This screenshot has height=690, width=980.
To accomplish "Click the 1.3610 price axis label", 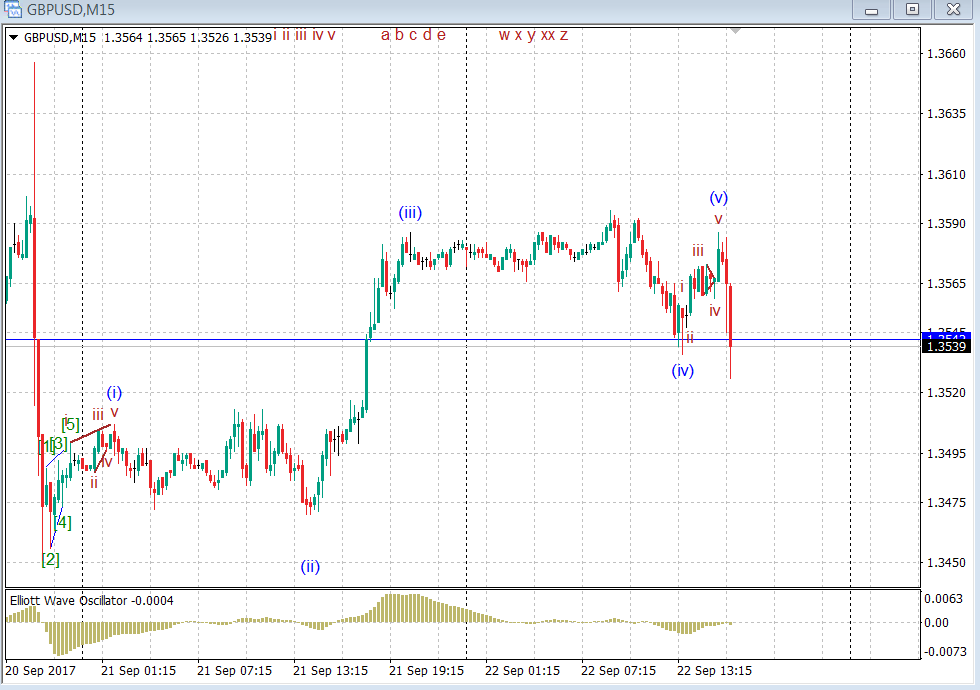I will pos(946,174).
